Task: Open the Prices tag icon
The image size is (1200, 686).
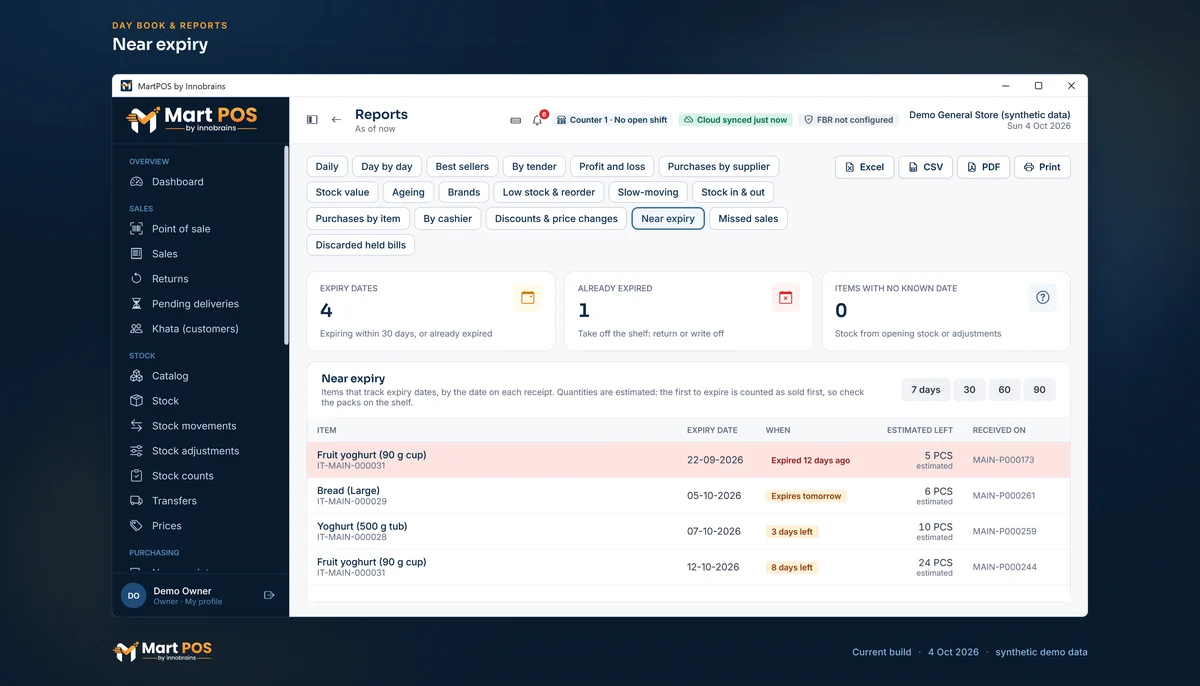Action: point(137,526)
